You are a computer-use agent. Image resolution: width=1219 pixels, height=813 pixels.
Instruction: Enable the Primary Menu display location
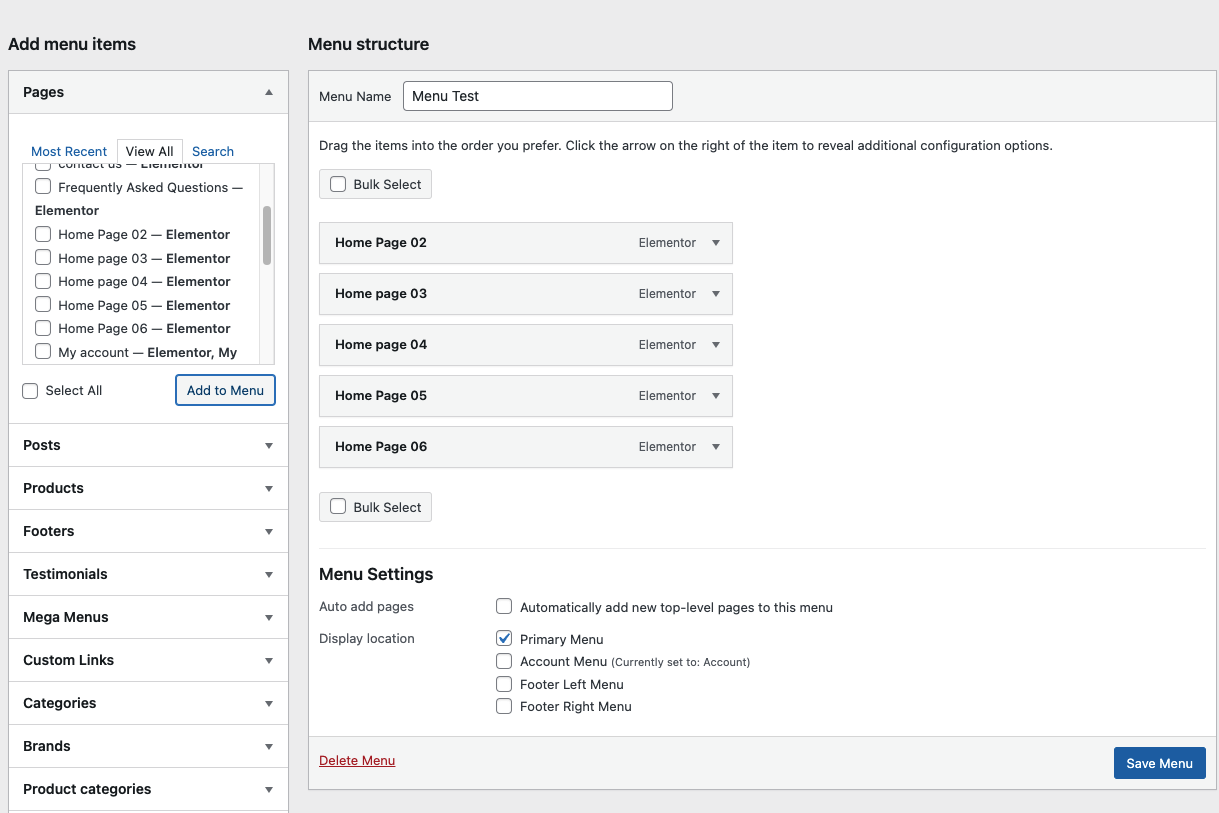tap(504, 638)
